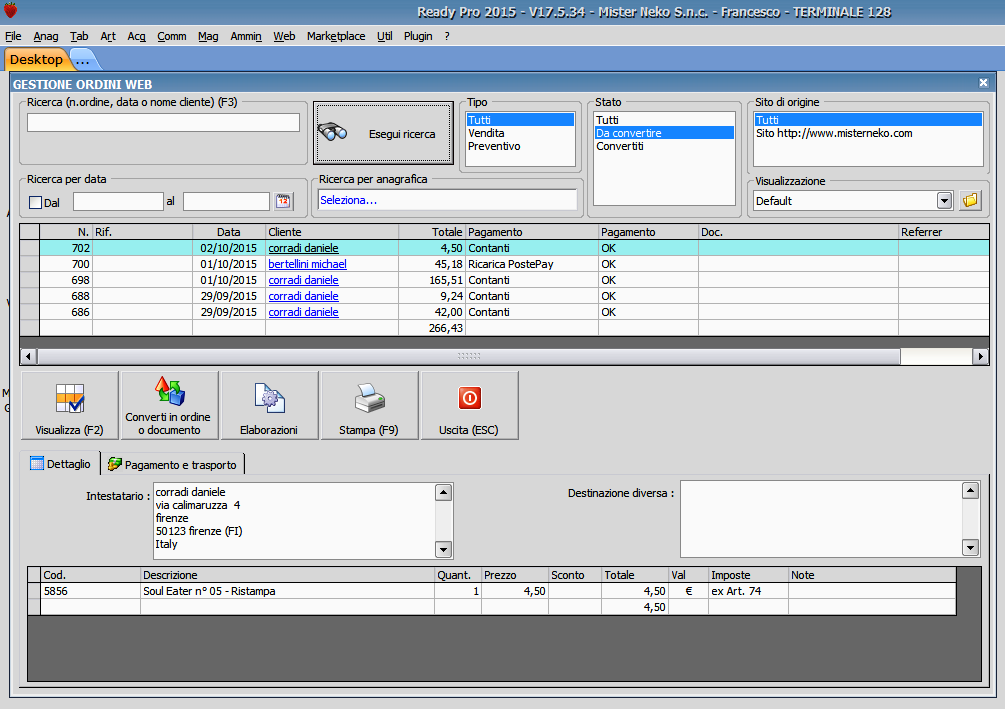Expand the Visualizzazione Default dropdown
Screen dimensions: 1005x709
(943, 201)
